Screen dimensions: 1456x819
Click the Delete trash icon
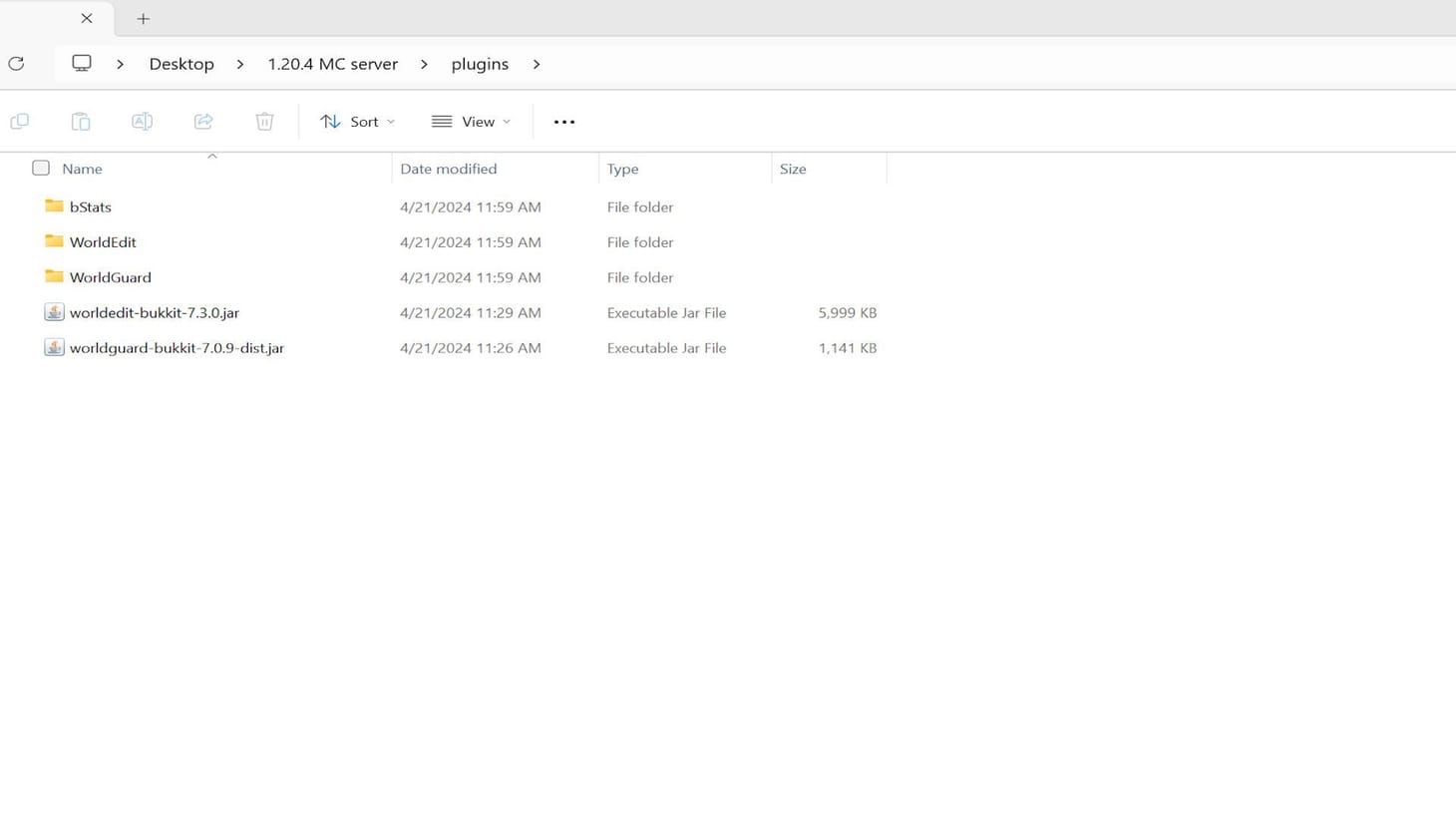point(264,121)
